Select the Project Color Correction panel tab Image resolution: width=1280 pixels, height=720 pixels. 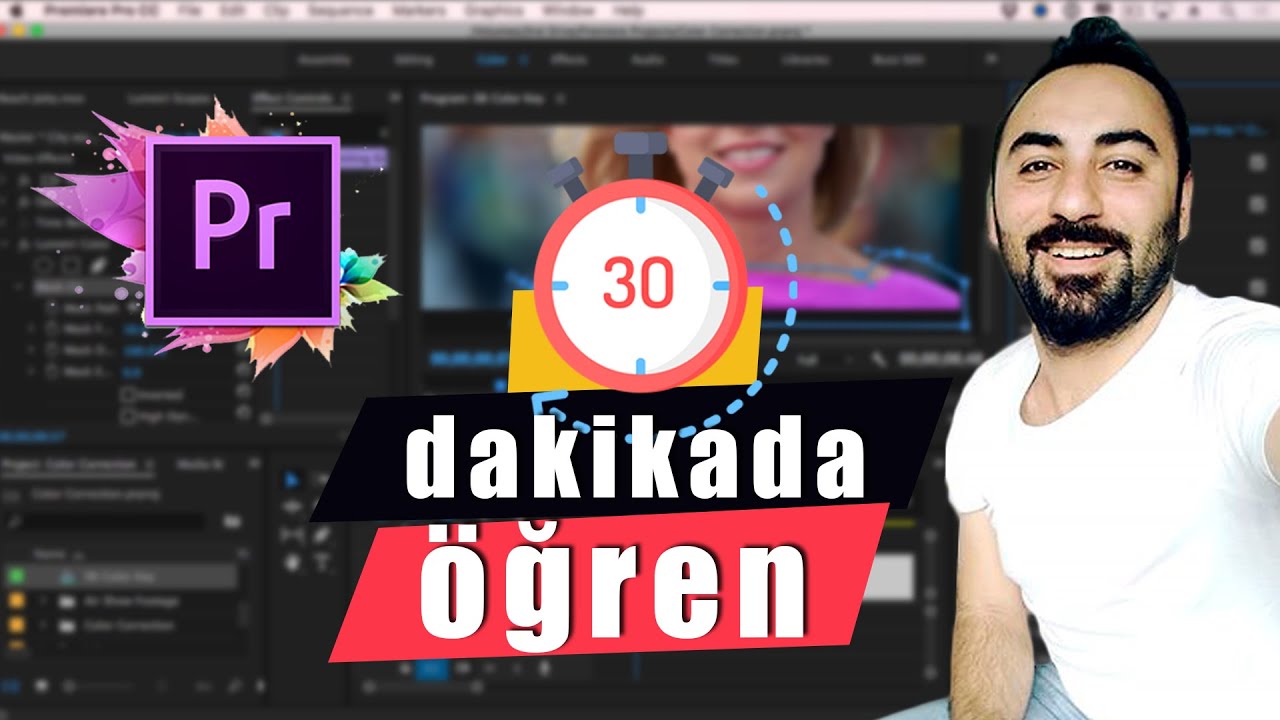click(70, 465)
